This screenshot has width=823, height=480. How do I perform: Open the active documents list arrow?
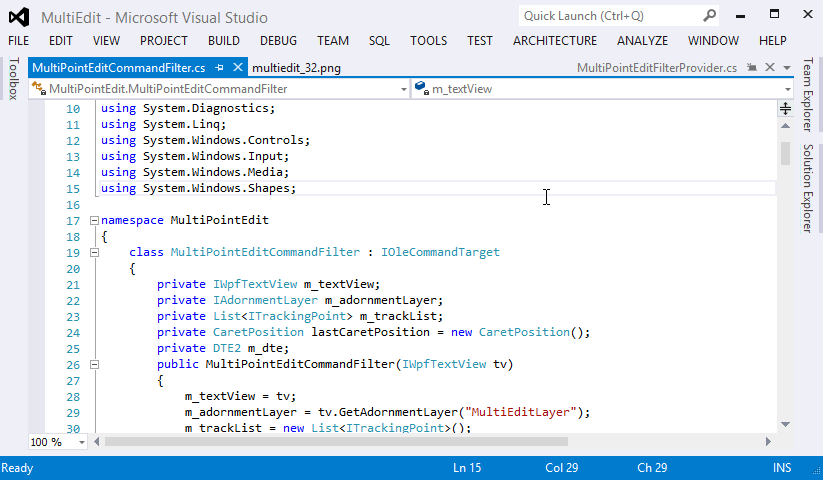tap(786, 68)
